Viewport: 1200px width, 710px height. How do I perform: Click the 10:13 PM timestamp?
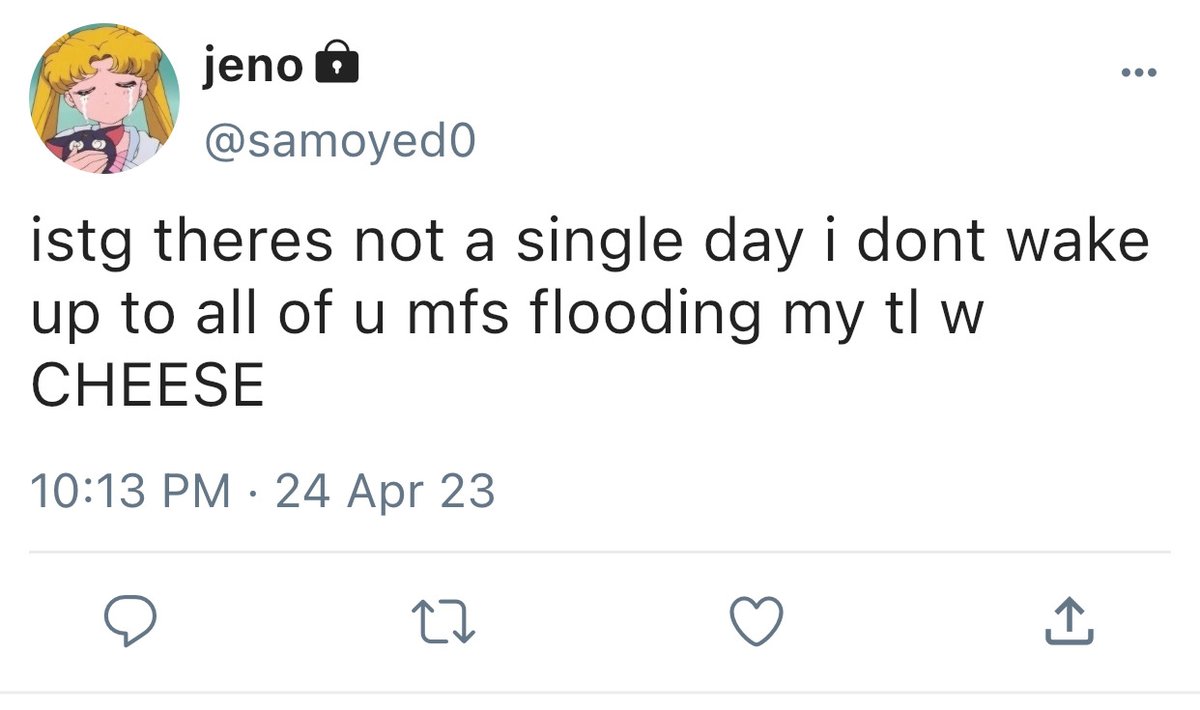131,491
